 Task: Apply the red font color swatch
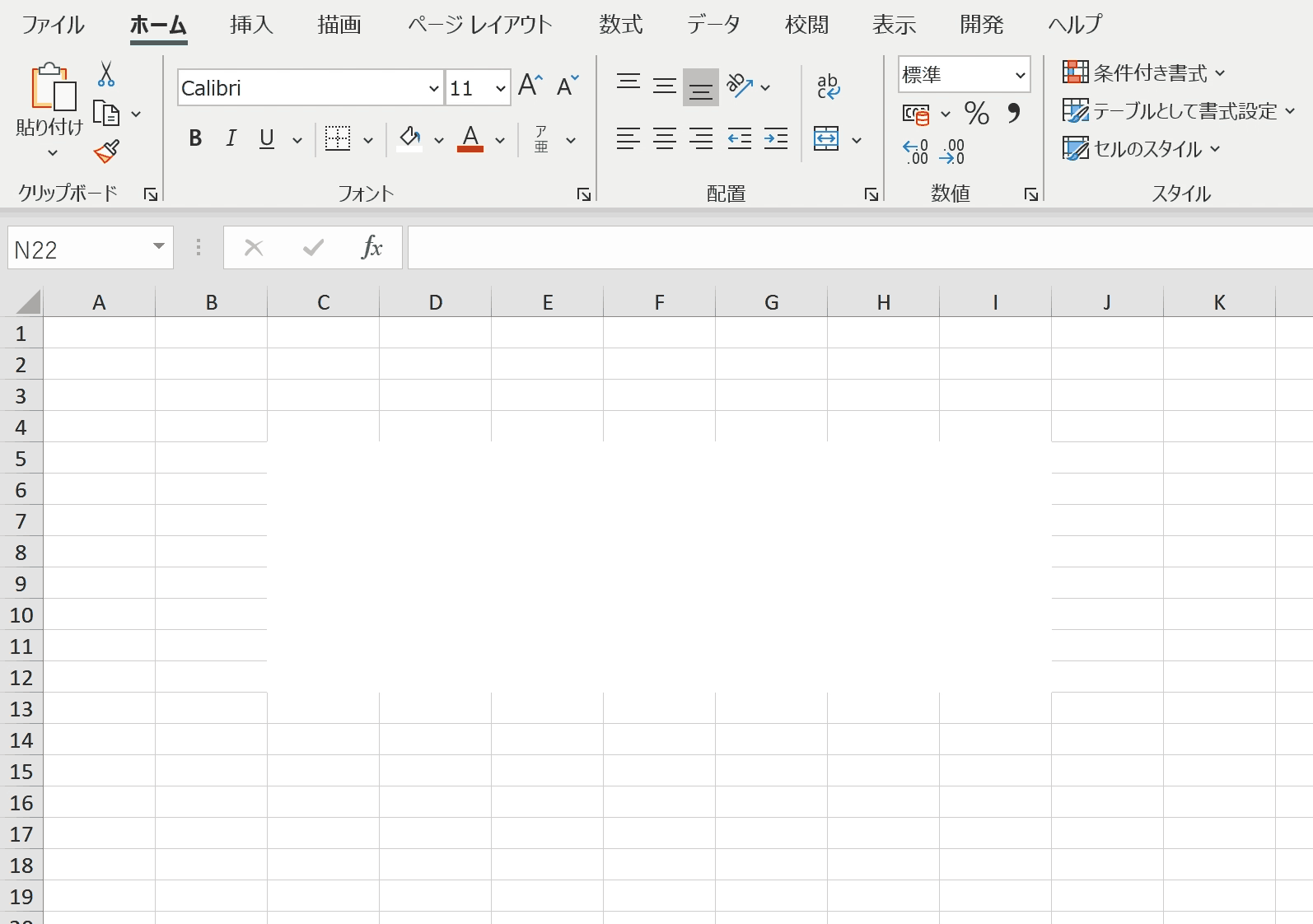coord(470,138)
